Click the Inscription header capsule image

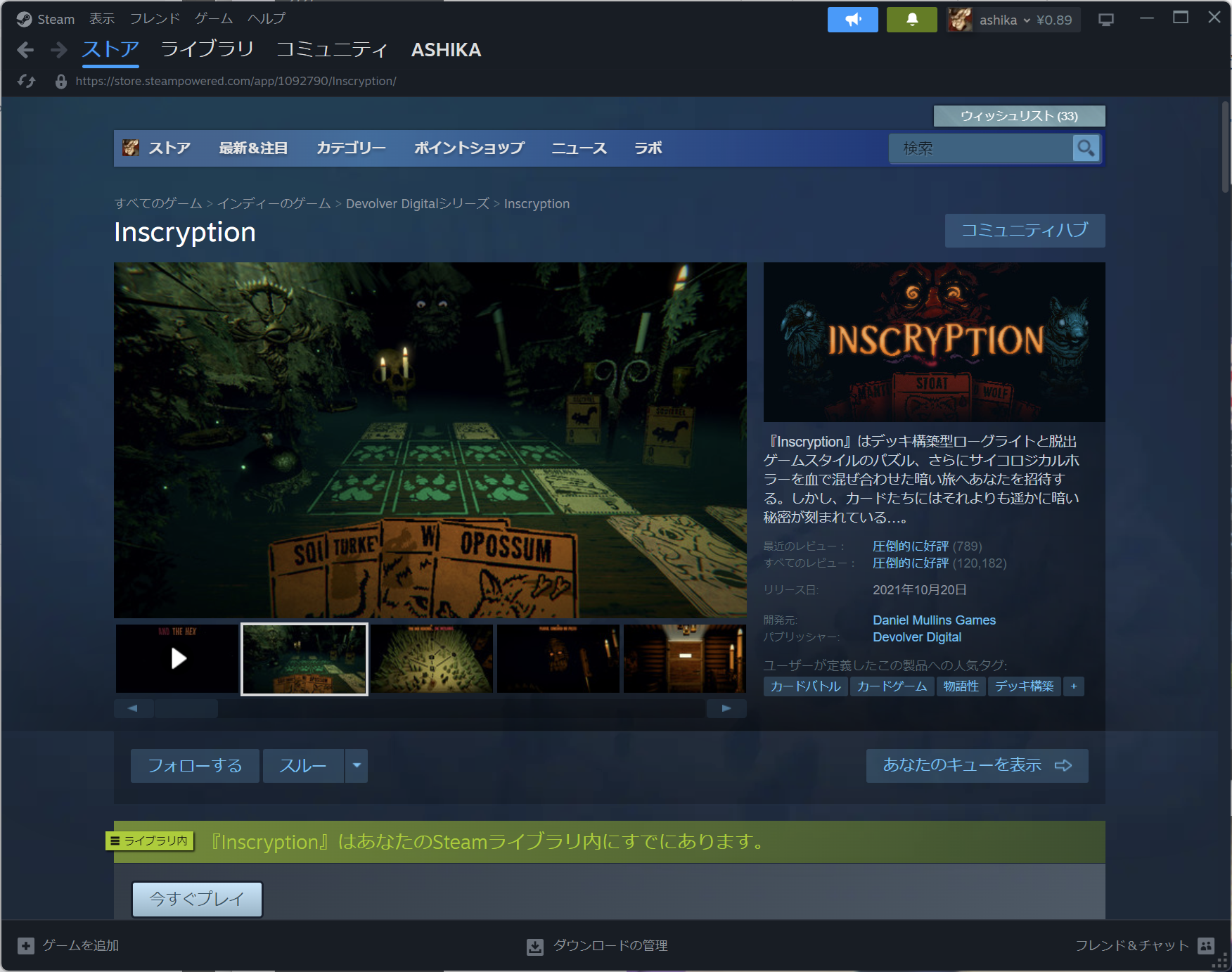point(935,342)
